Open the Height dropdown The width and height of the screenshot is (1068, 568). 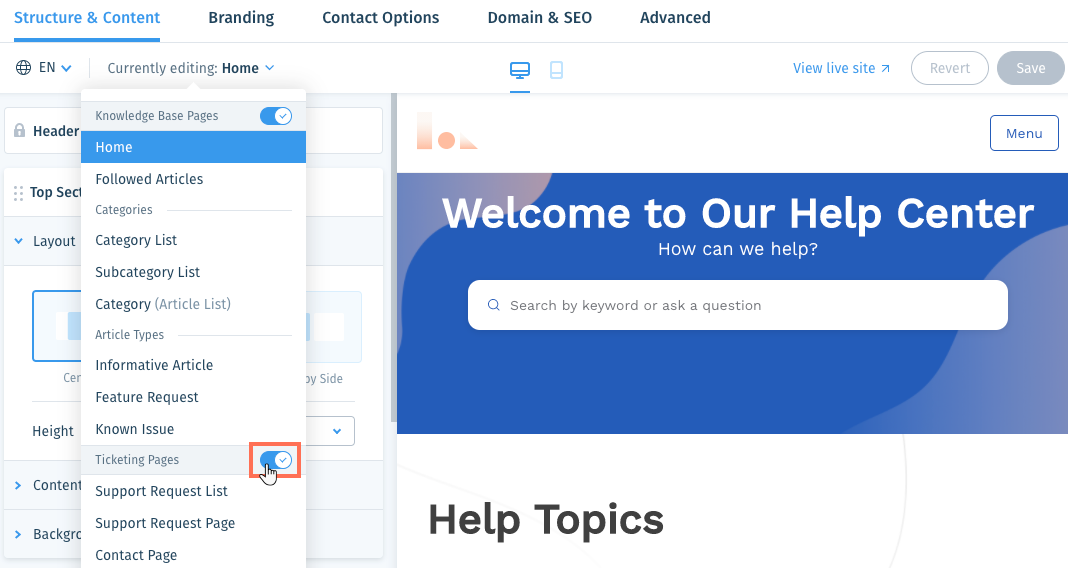tap(330, 431)
